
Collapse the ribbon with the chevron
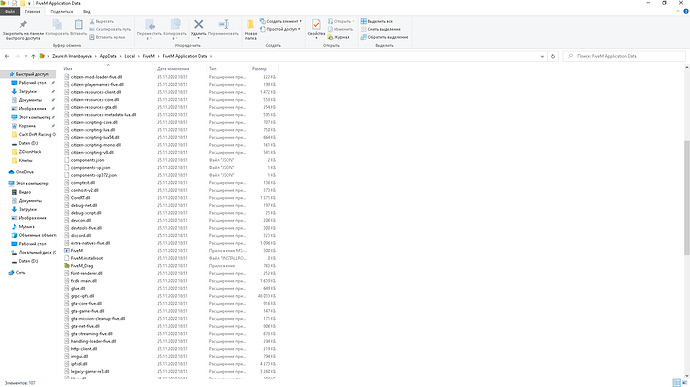[678, 11]
